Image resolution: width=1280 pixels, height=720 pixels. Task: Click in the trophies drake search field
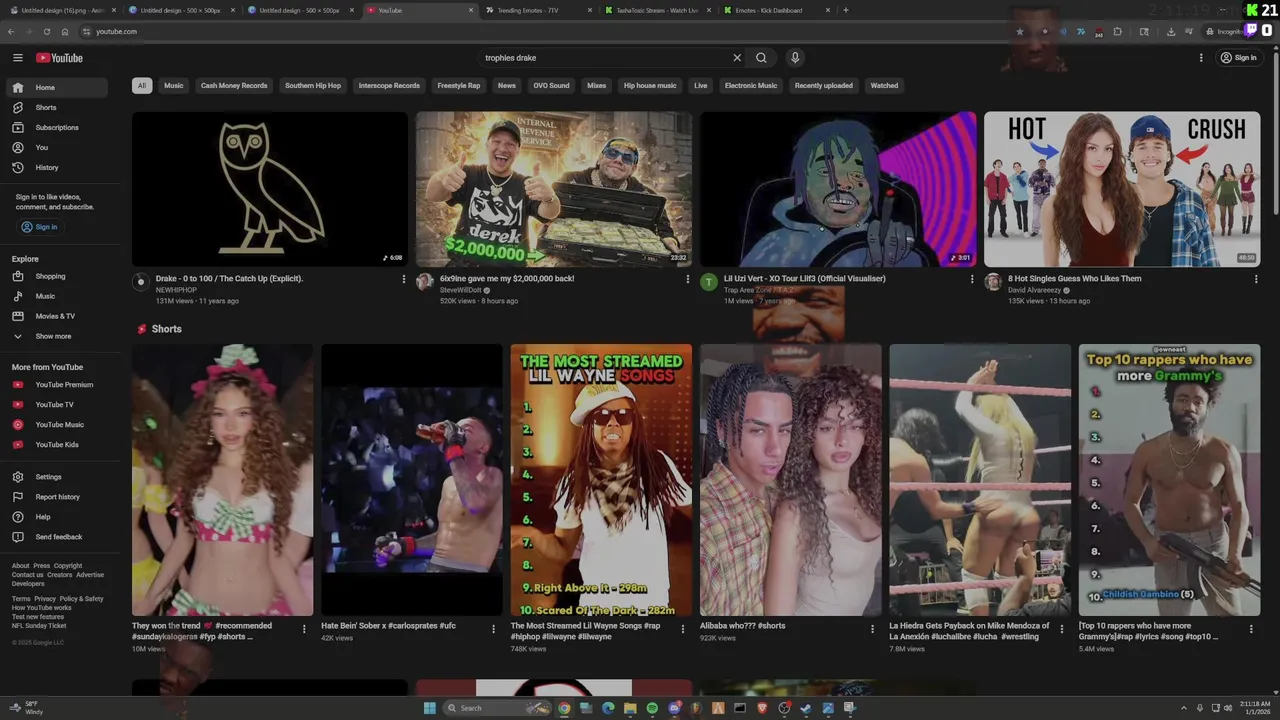point(604,58)
